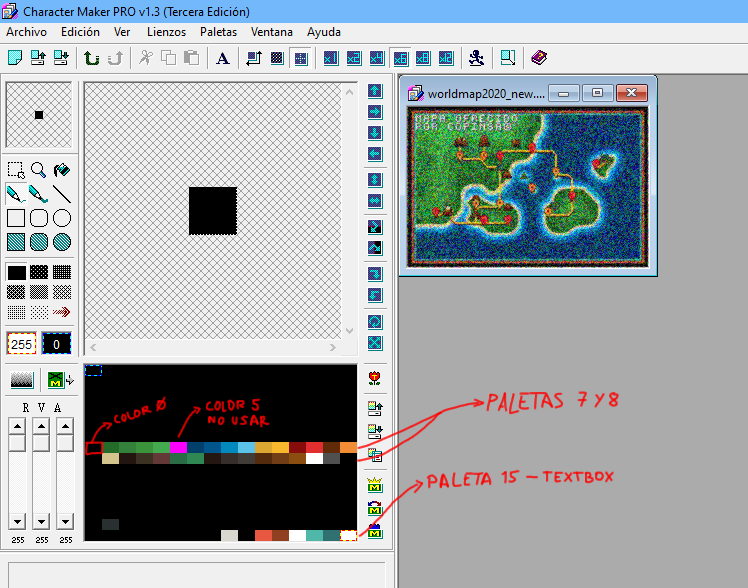Open the animation running man icon
Screen dimensions: 748x588
pos(476,58)
